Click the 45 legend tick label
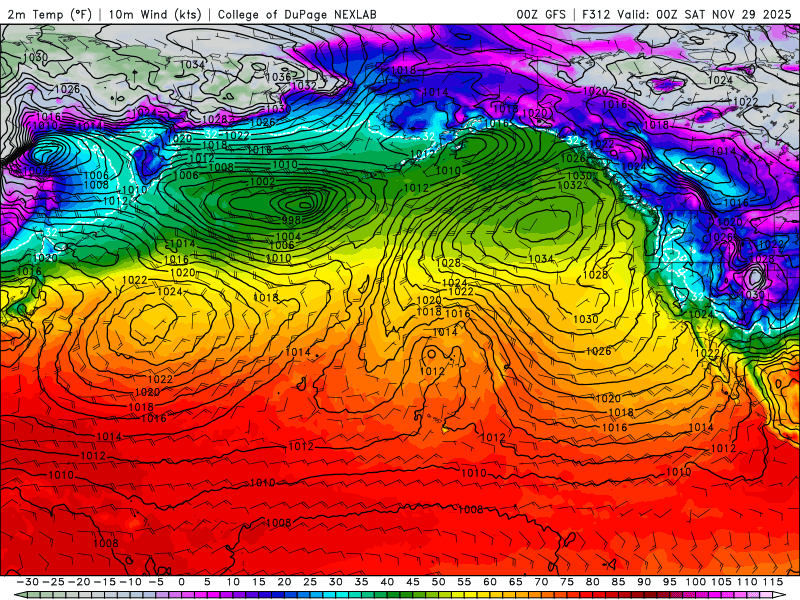Image resolution: width=800 pixels, height=600 pixels. pos(412,582)
